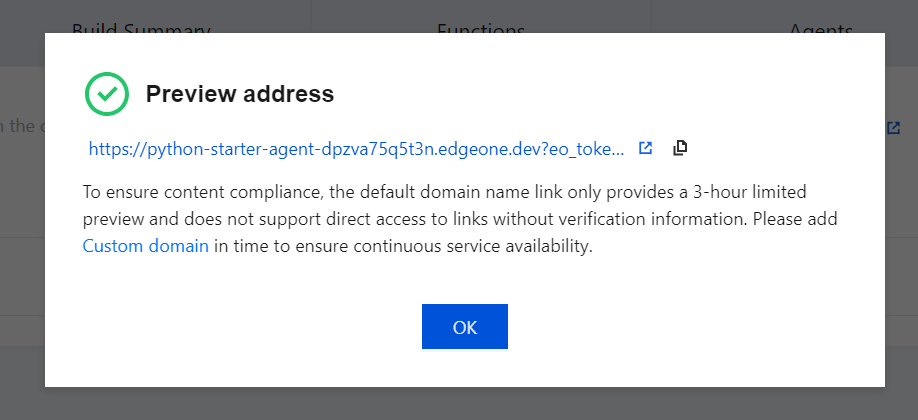Click the Preview address dialog heading
The width and height of the screenshot is (918, 420).
[x=240, y=94]
